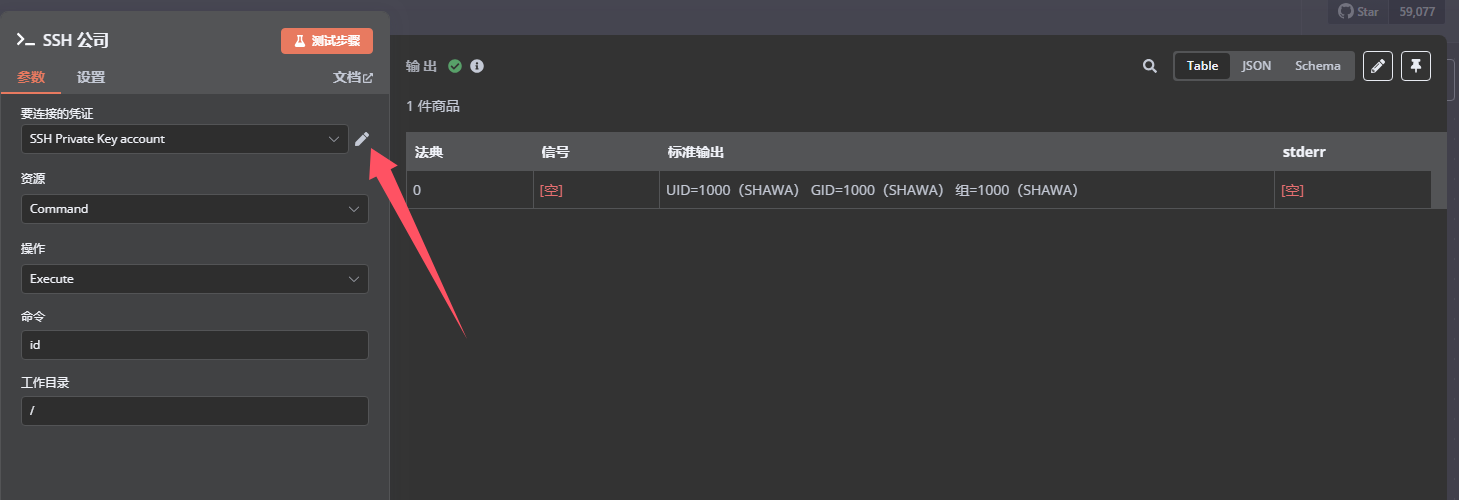This screenshot has width=1459, height=500.
Task: Pin the output data with the pin icon
Action: (x=1416, y=66)
